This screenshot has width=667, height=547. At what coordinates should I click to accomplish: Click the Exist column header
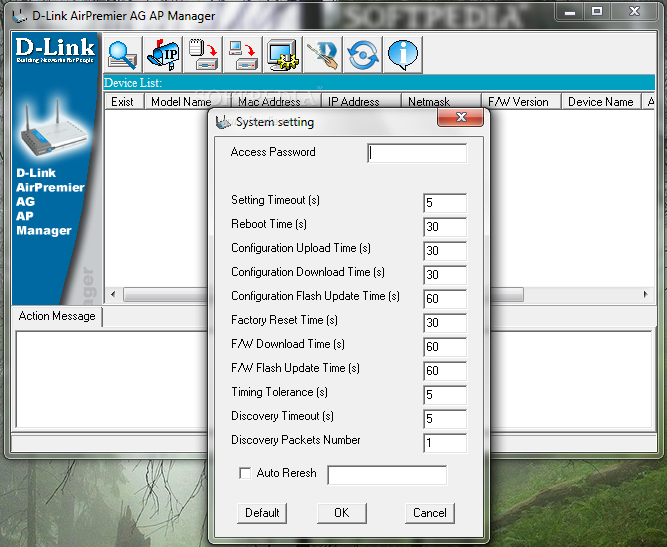click(x=123, y=102)
